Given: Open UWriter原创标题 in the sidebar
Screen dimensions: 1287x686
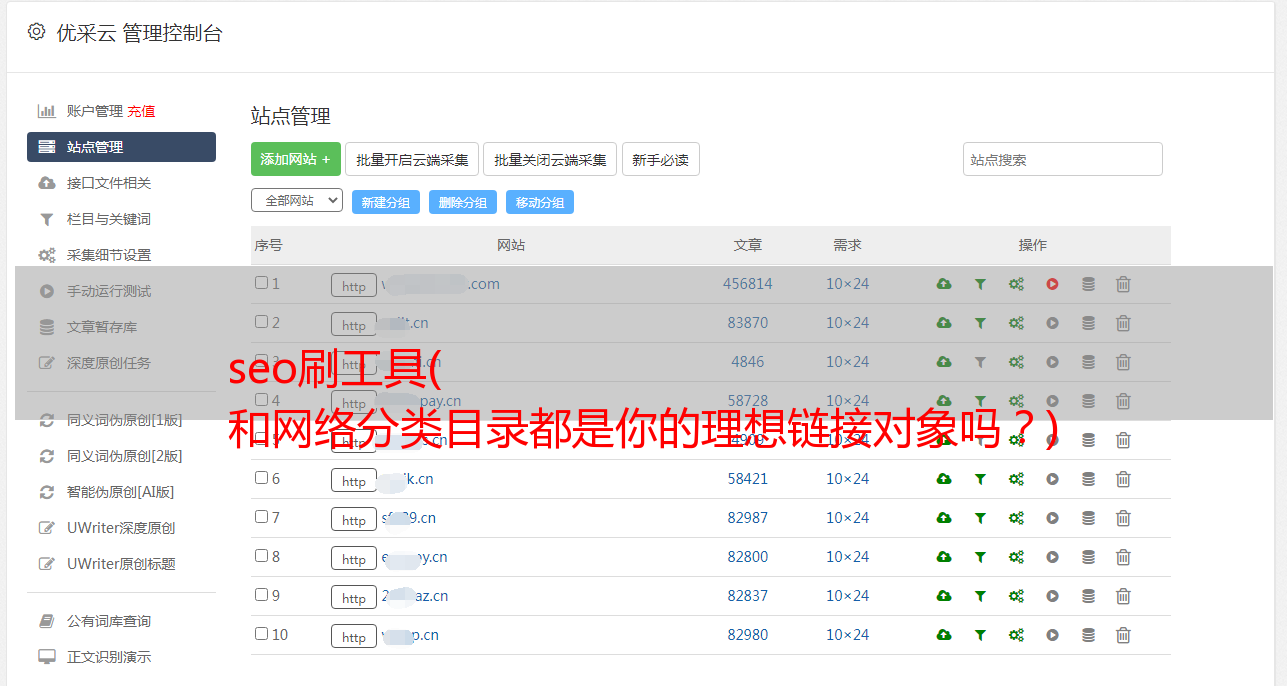Looking at the screenshot, I should 121,564.
